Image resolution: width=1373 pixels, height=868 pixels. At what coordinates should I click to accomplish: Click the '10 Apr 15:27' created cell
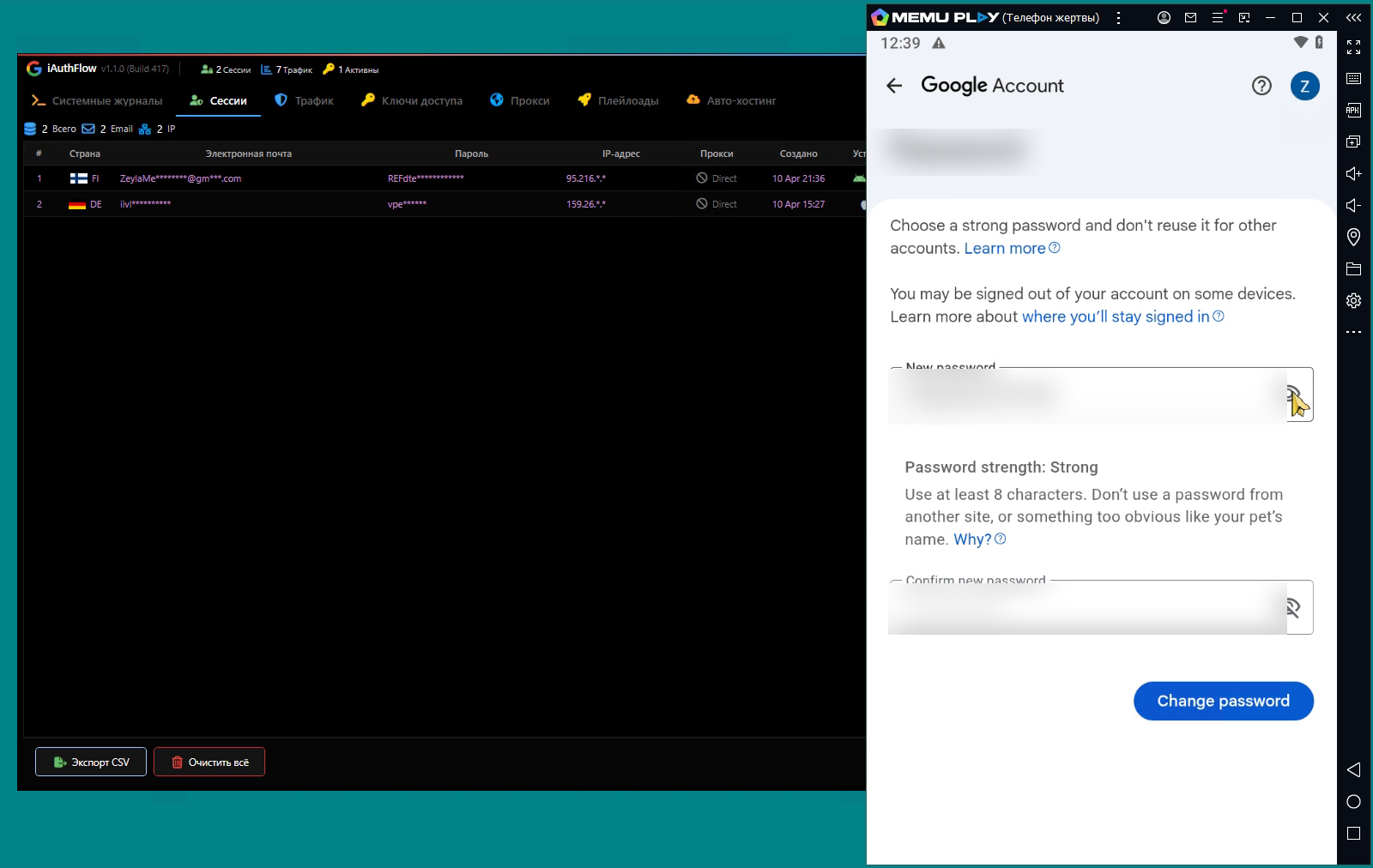(x=798, y=204)
